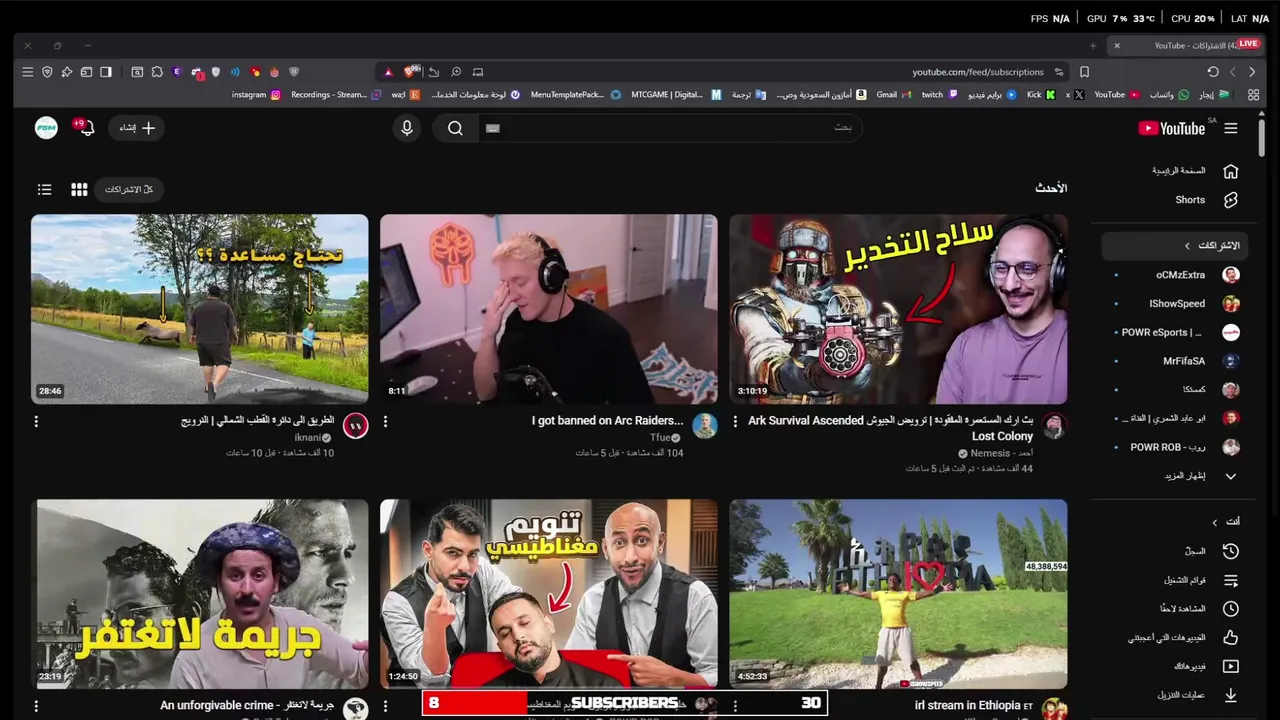Open the twitch bookmark
Screen dimensions: 1280x720
938,95
